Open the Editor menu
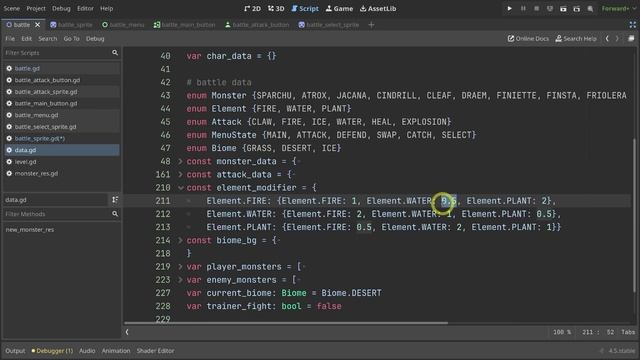The height and width of the screenshot is (360, 640). [85, 8]
